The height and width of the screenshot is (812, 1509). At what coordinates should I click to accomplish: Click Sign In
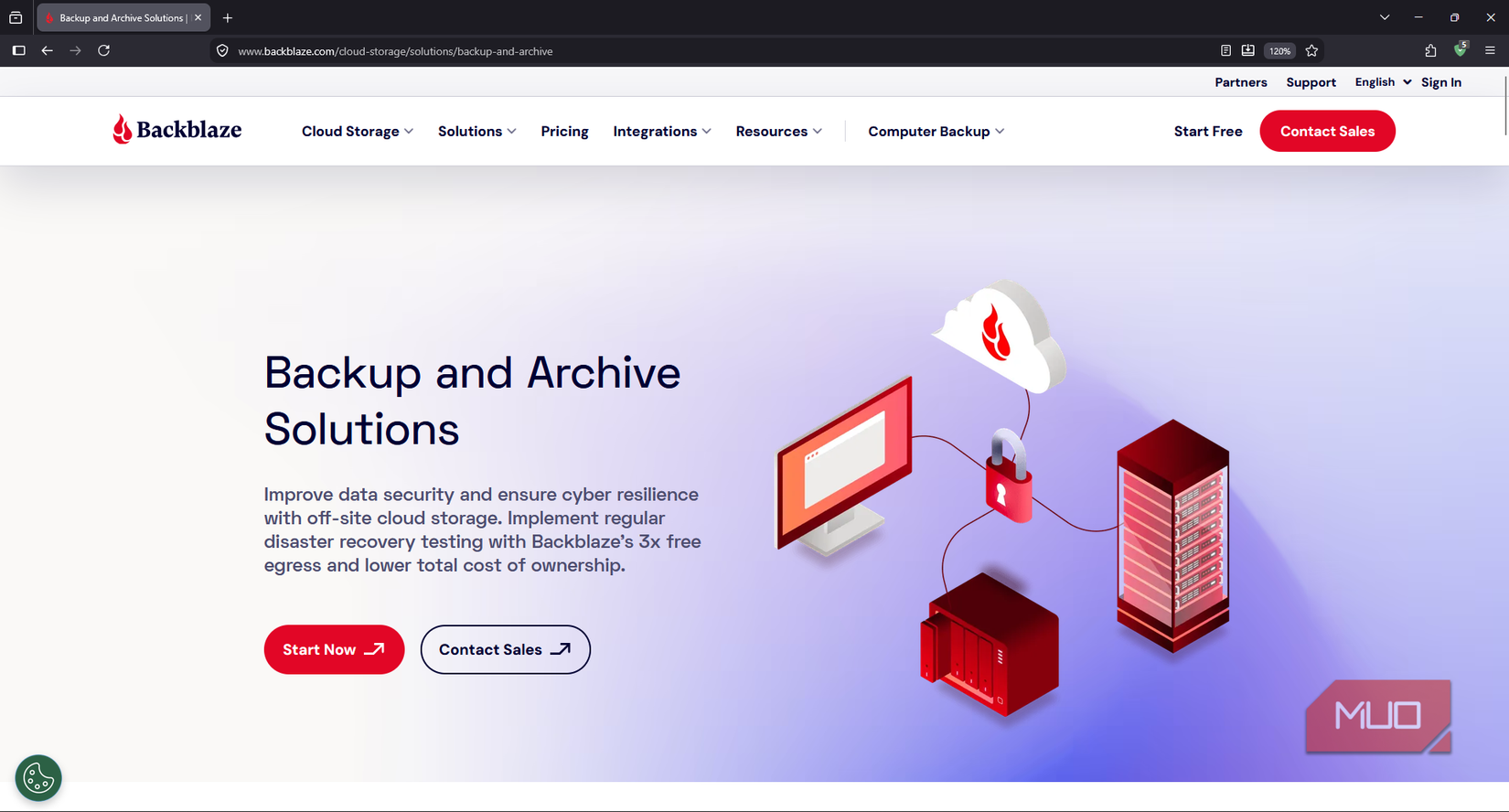(1441, 82)
